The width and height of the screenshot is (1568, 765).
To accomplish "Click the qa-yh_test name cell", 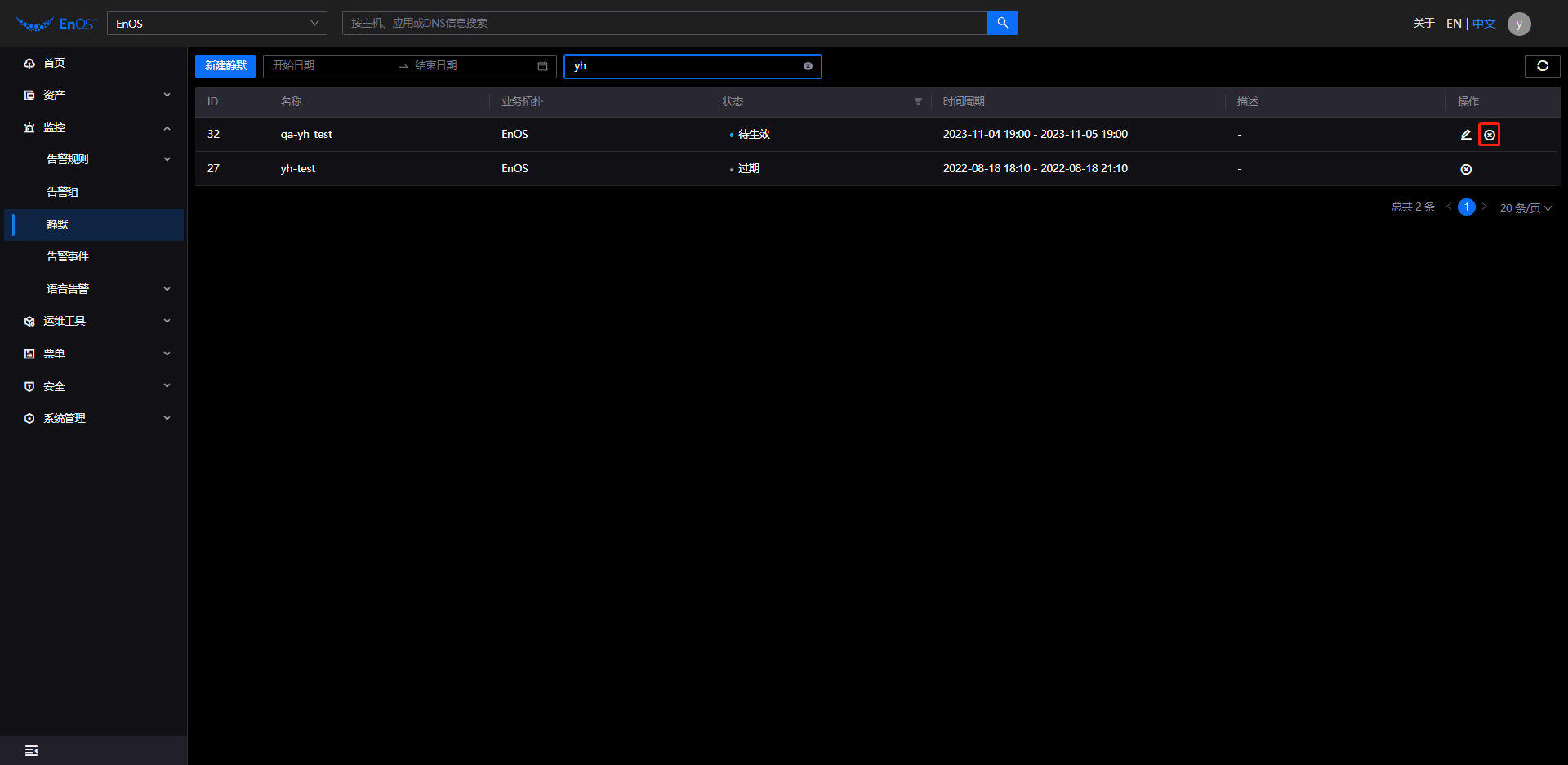I will tap(306, 135).
